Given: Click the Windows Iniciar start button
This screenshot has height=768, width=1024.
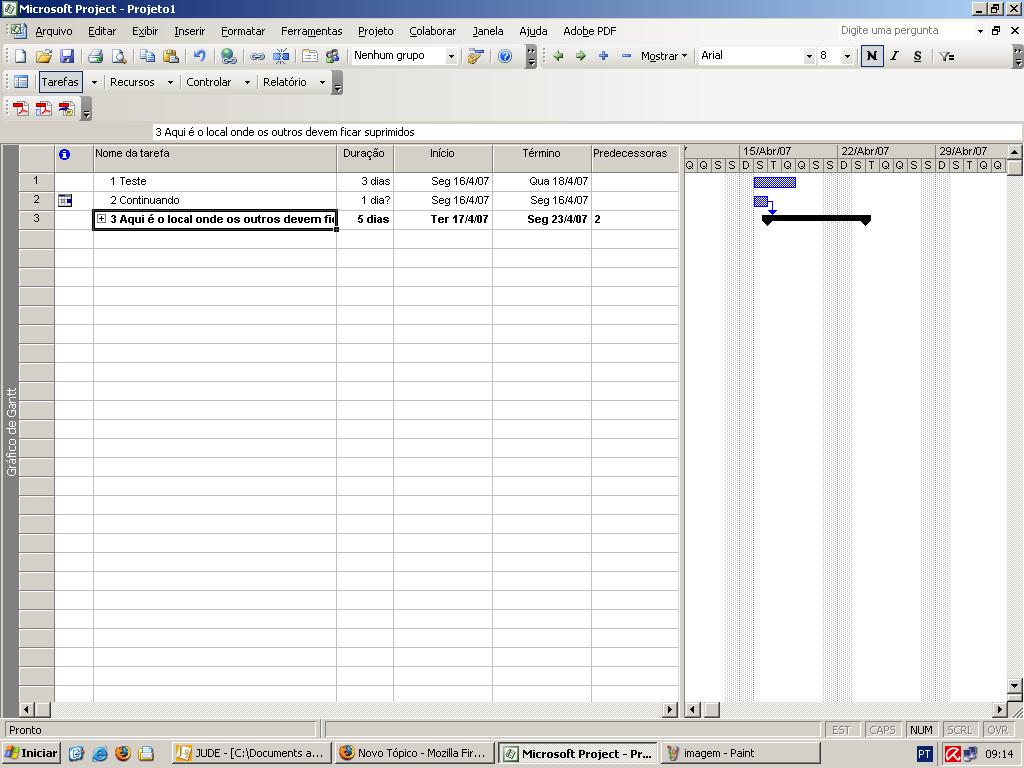Looking at the screenshot, I should click(x=31, y=753).
